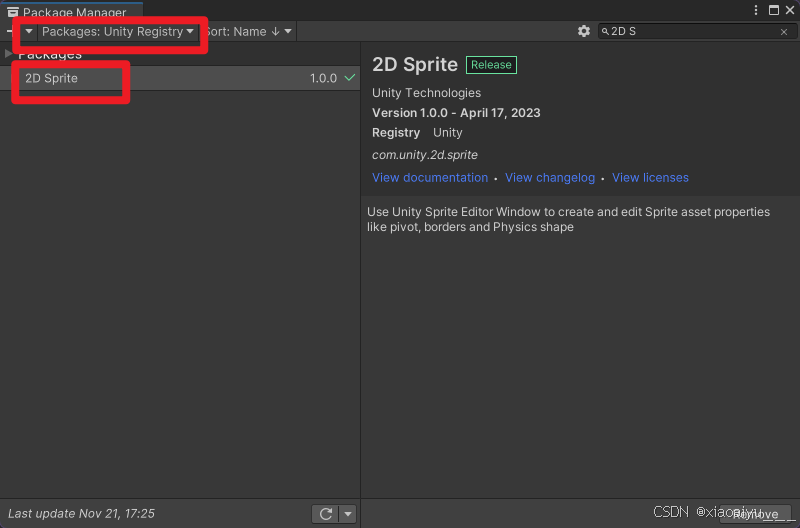Open the View licenses link

pyautogui.click(x=650, y=178)
